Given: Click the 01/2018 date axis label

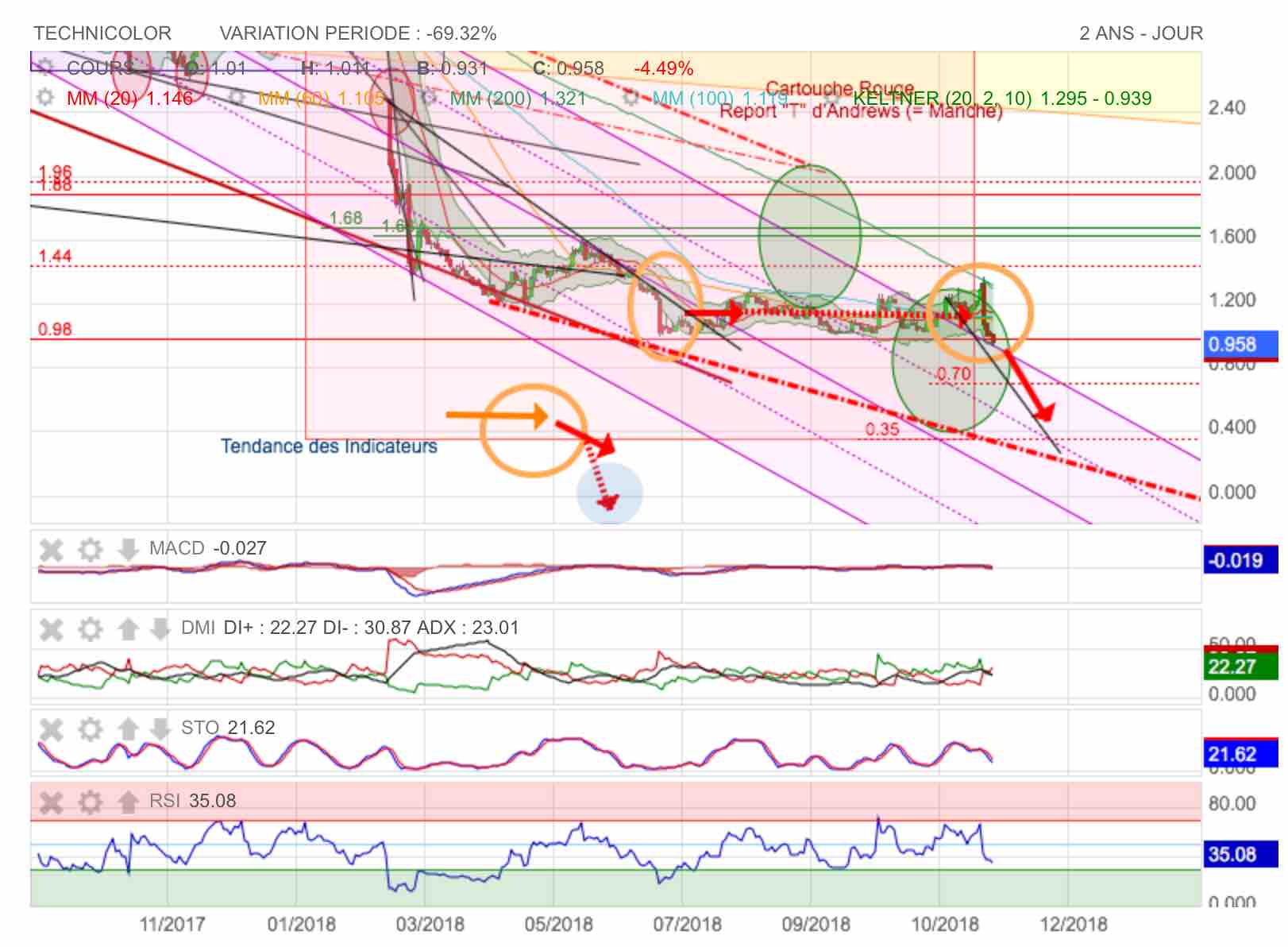Looking at the screenshot, I should 301,925.
